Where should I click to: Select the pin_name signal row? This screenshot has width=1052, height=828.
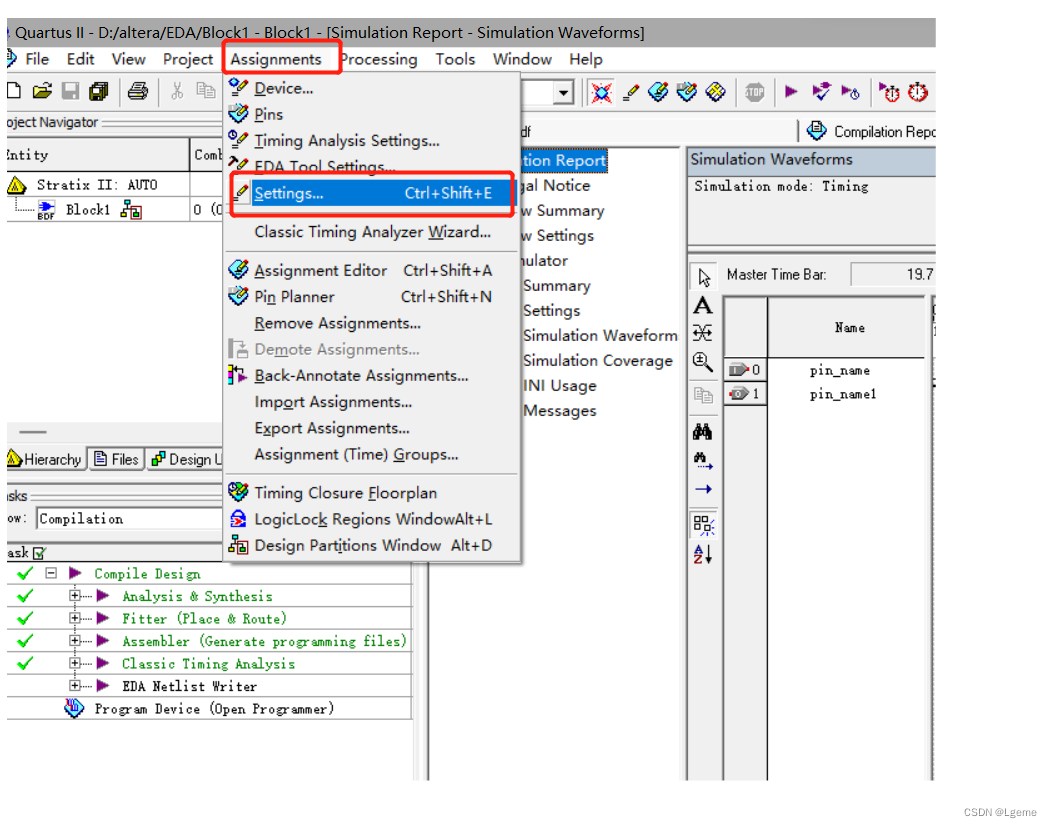(827, 370)
